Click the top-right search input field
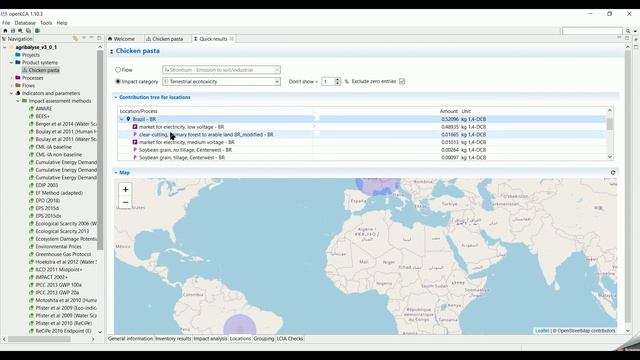This screenshot has height=360, width=640. [592, 31]
